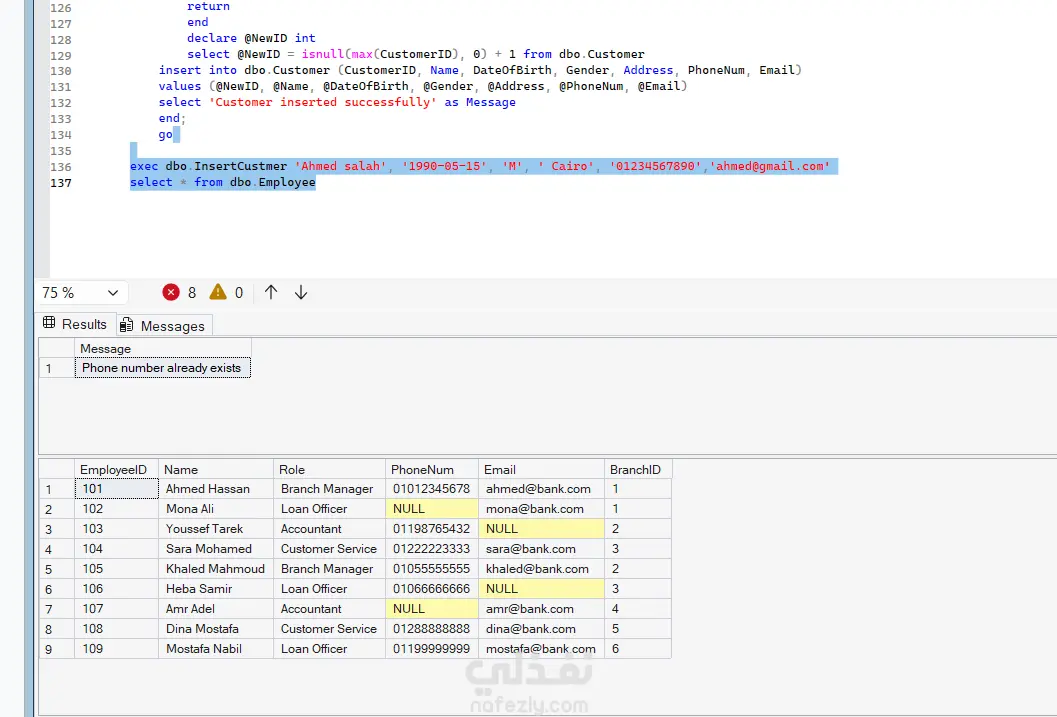Place cursor on line 137 select statement
Image resolution: width=1057 pixels, height=717 pixels.
tap(222, 182)
